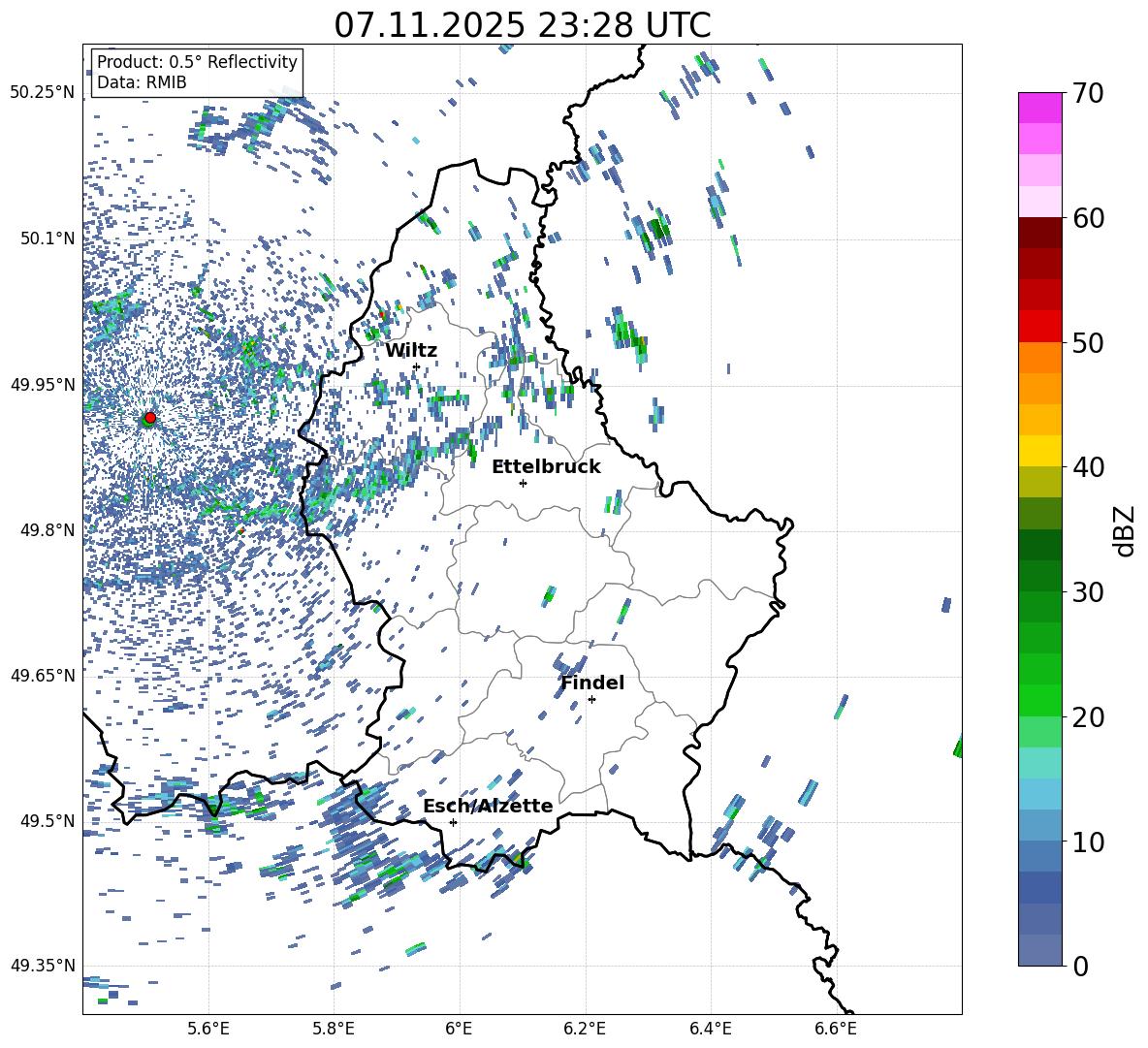This screenshot has height=1048, width=1148.
Task: Click the 49.8°N latitude label
Action: [48, 529]
